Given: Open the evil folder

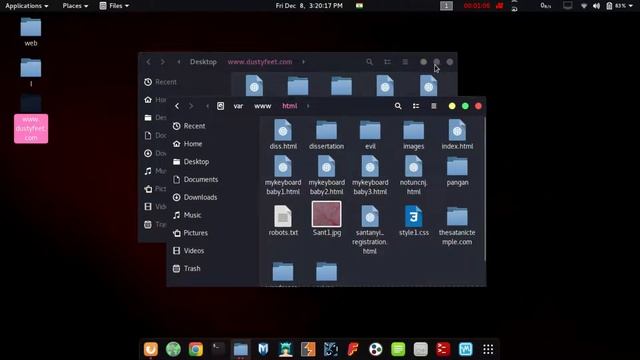Looking at the screenshot, I should click(x=370, y=134).
